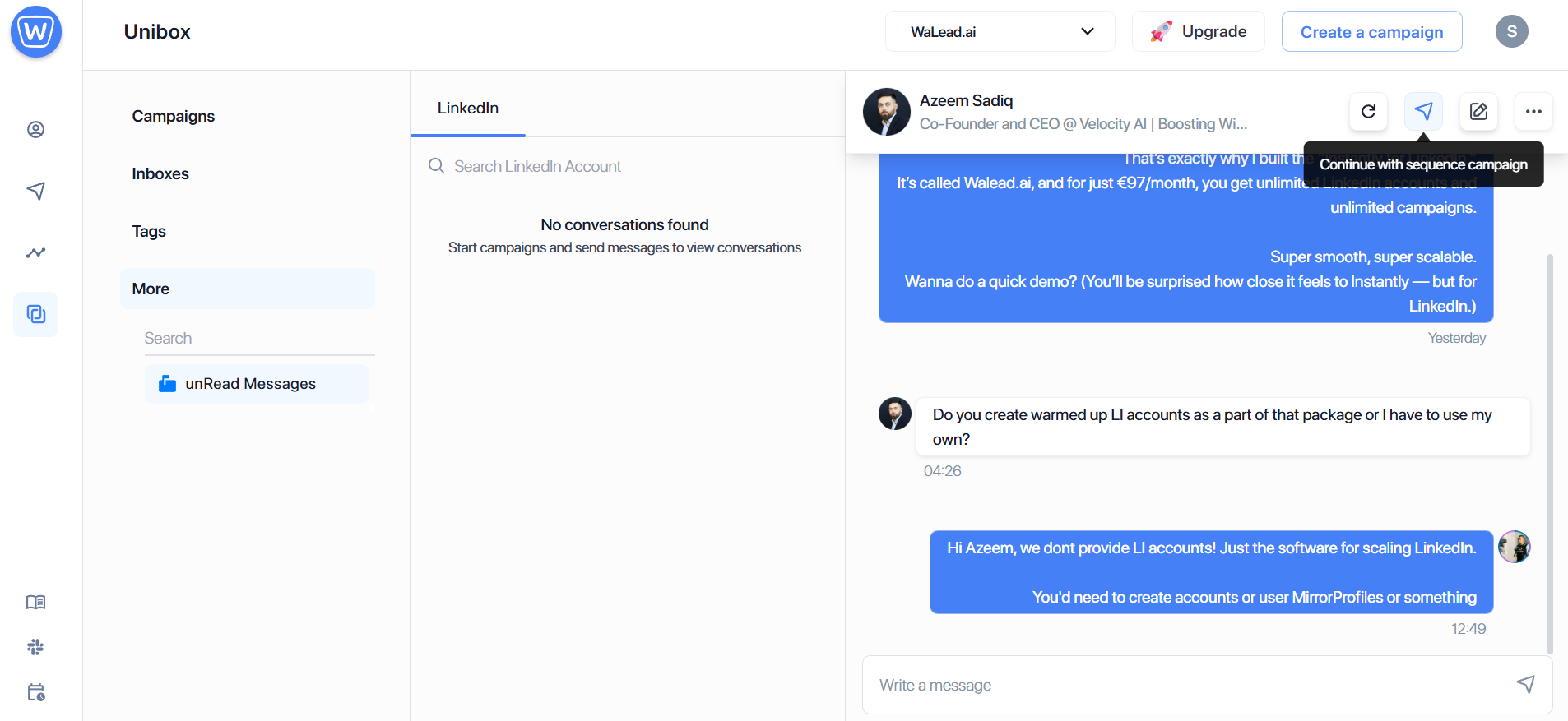Click the WaLead W logo icon
Viewport: 1568px width, 721px height.
(36, 32)
